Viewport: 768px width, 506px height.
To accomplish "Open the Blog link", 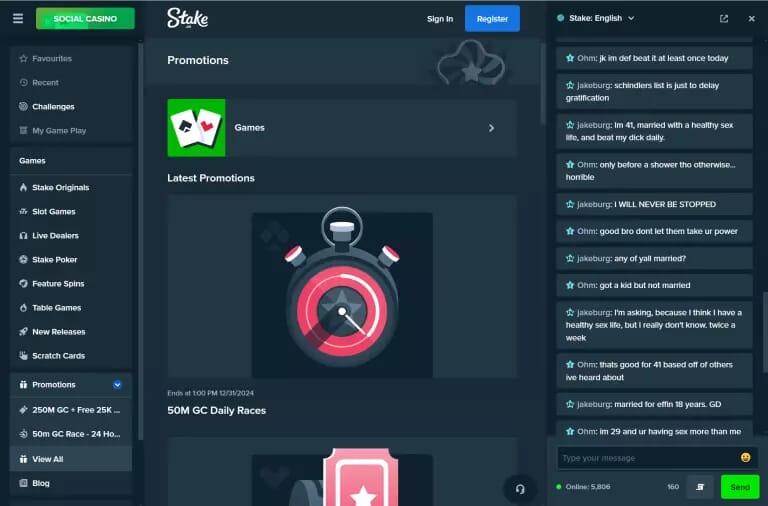I will pos(71,483).
